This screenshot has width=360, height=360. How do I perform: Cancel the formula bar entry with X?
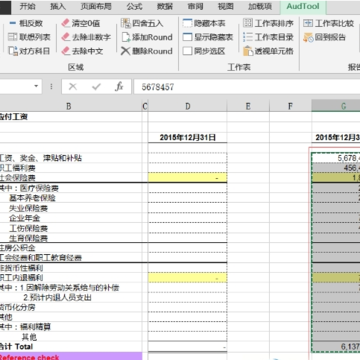(72, 87)
